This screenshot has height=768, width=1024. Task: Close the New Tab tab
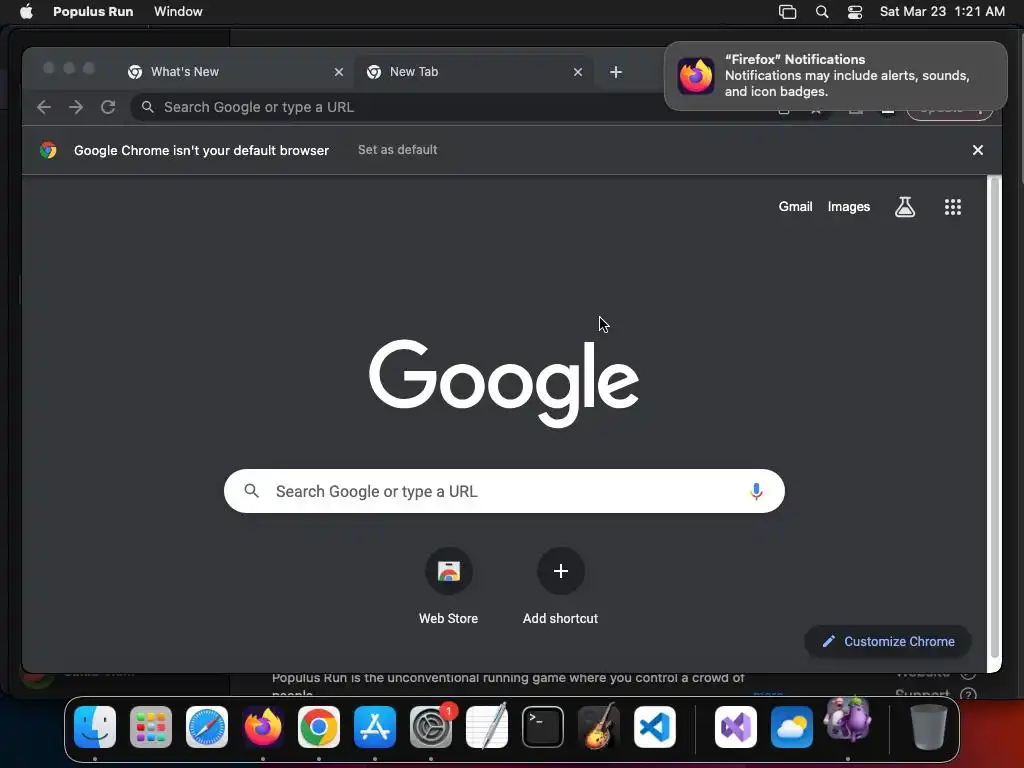pos(578,72)
